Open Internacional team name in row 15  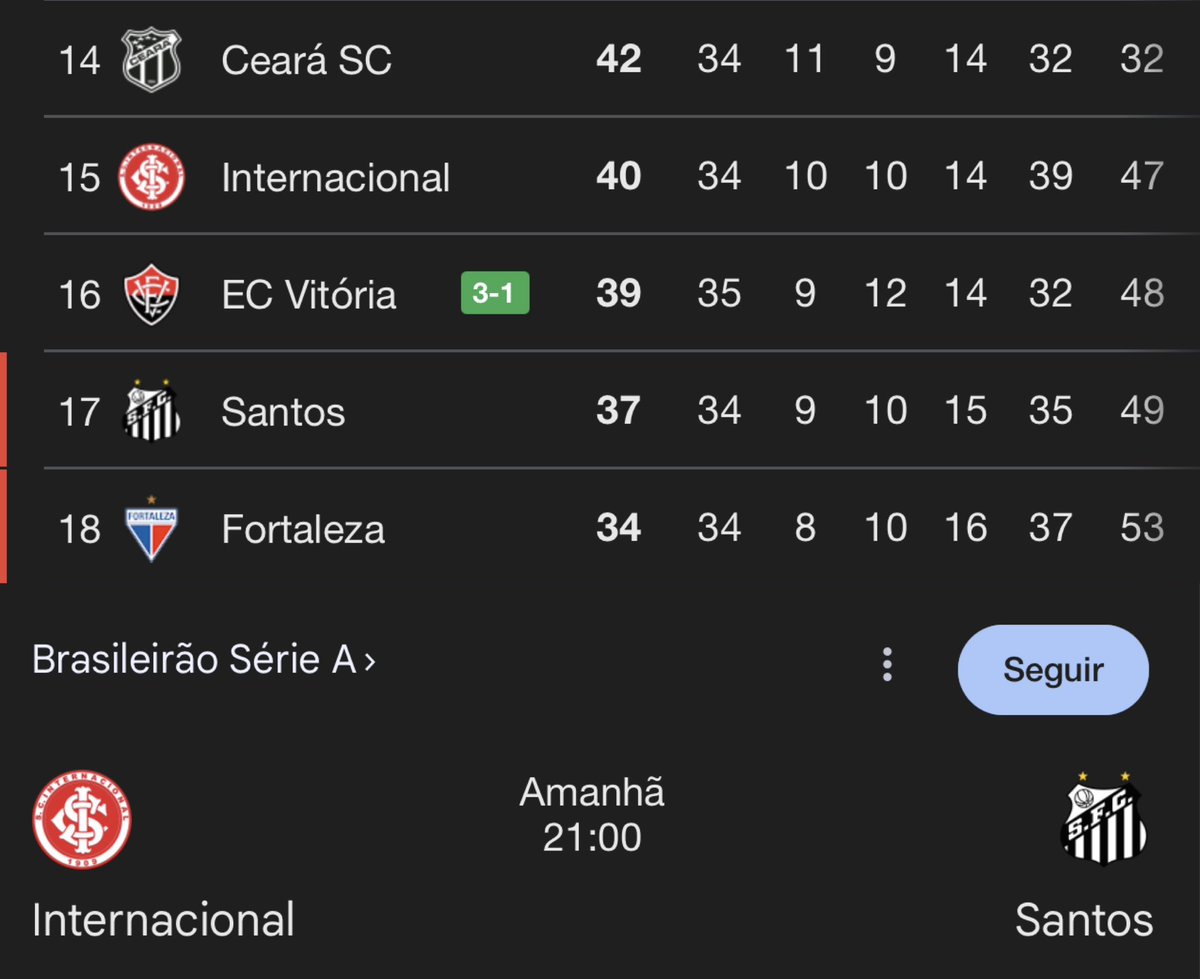point(336,178)
